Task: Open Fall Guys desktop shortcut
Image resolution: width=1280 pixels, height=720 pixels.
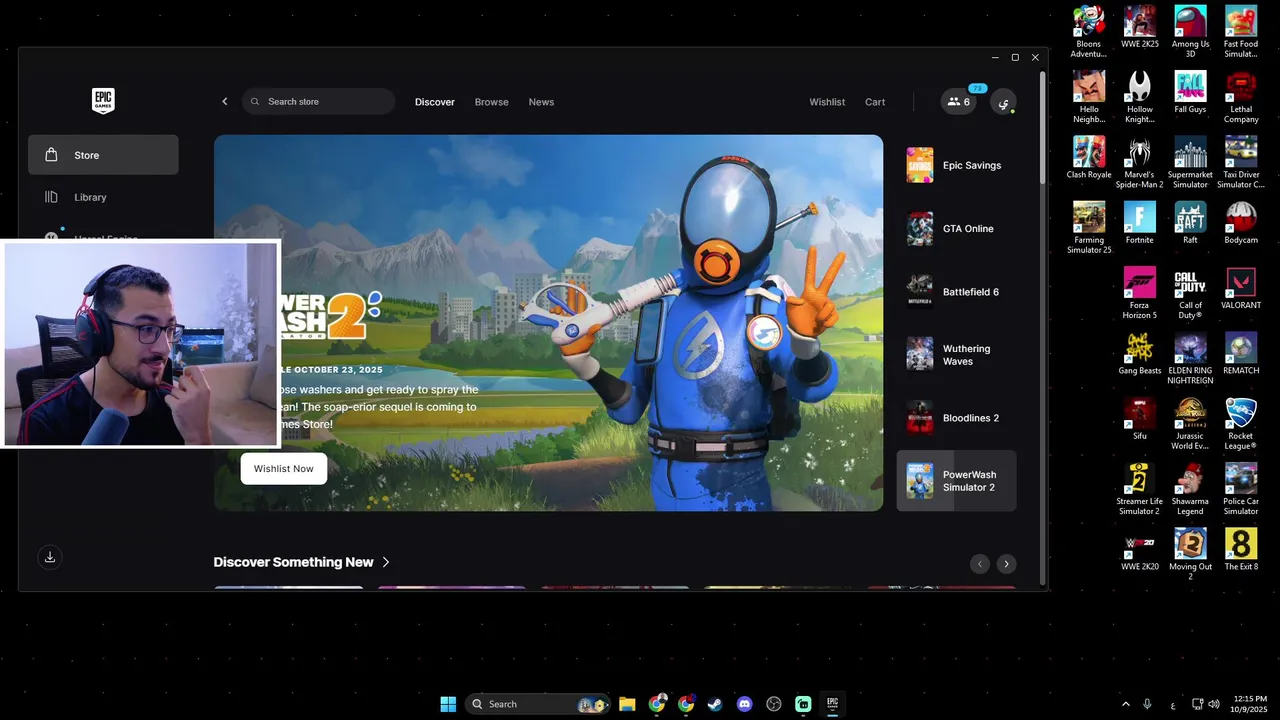Action: click(1190, 93)
